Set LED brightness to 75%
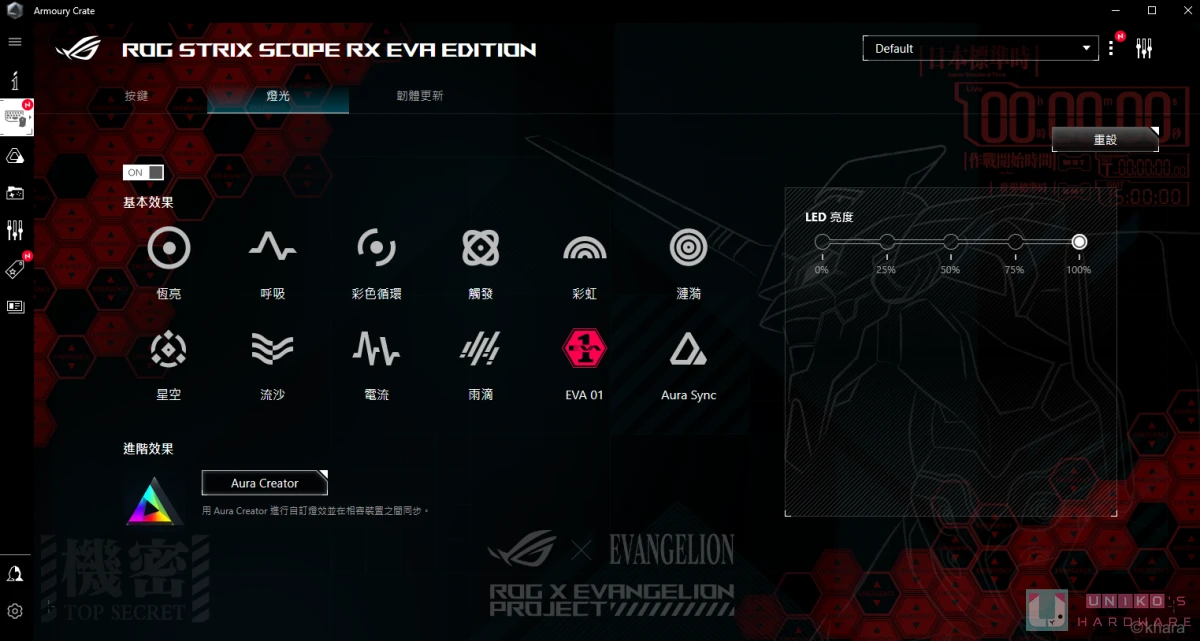 point(1015,242)
